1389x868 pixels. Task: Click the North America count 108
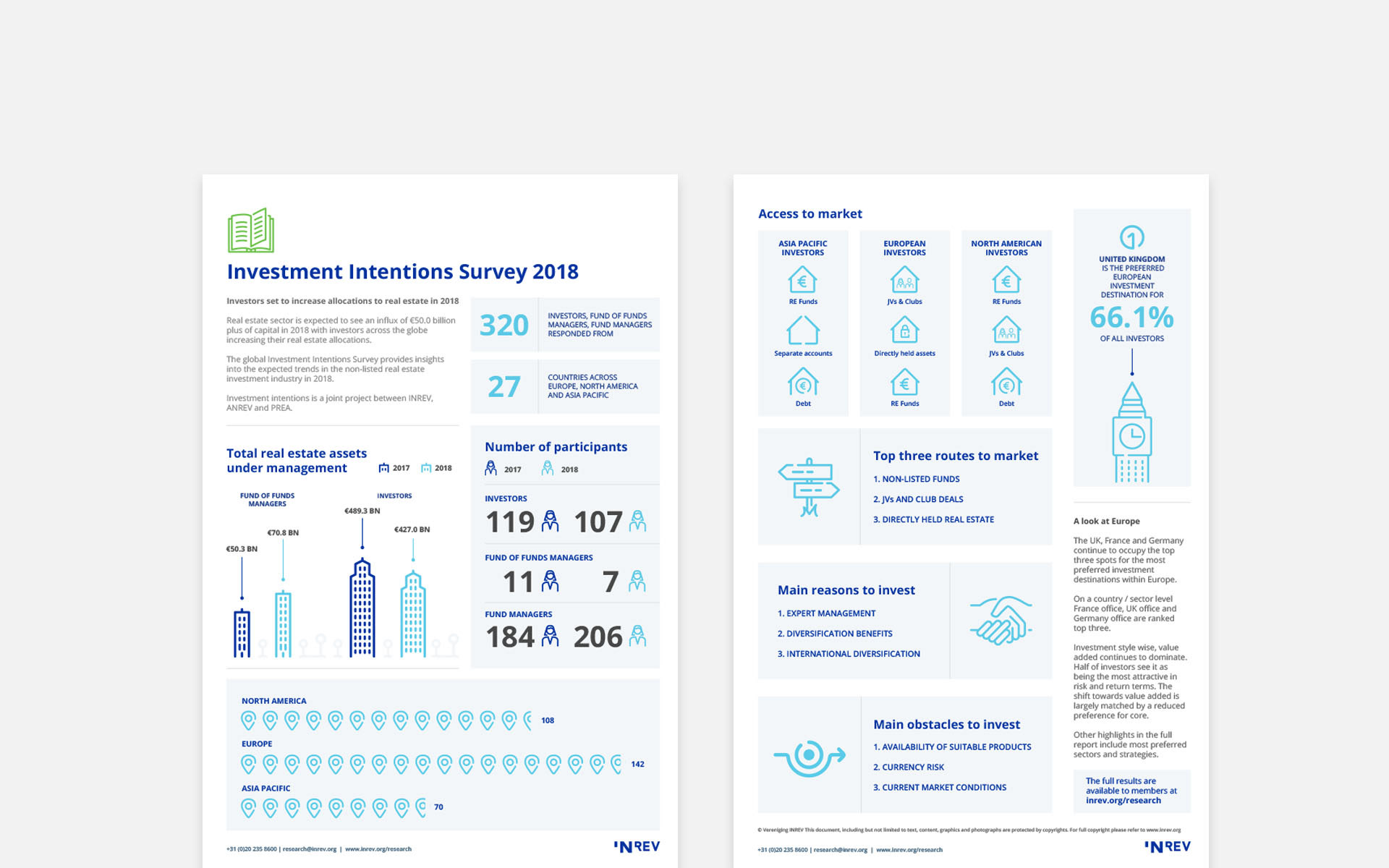pyautogui.click(x=548, y=720)
